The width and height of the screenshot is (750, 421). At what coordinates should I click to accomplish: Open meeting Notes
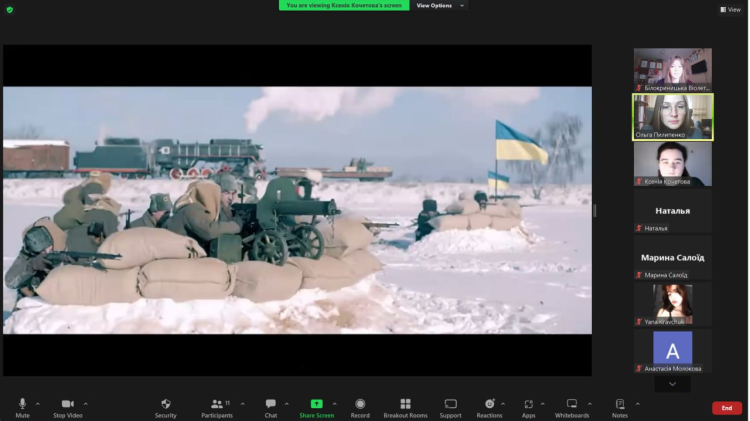pyautogui.click(x=620, y=405)
